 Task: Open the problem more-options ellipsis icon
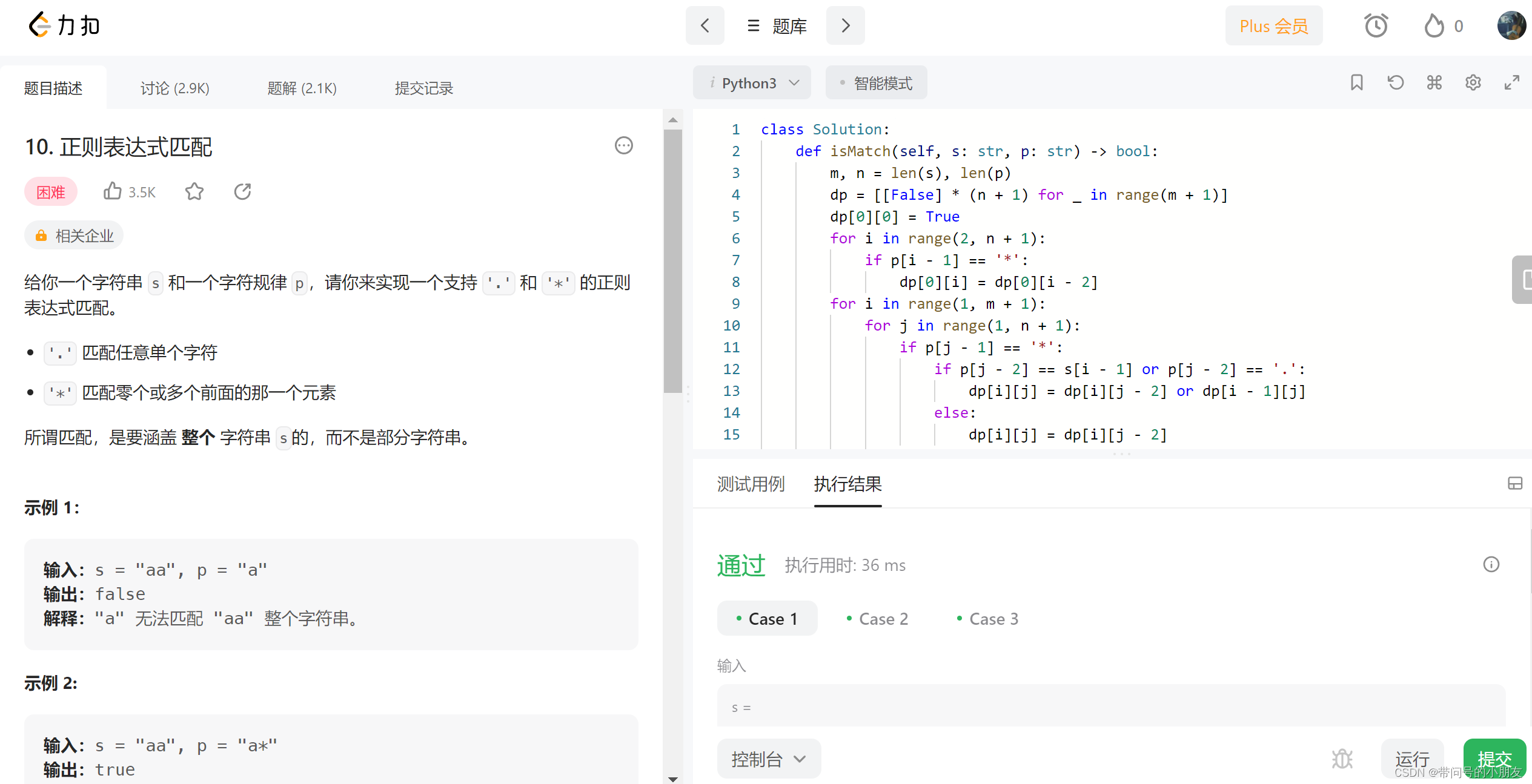coord(623,145)
